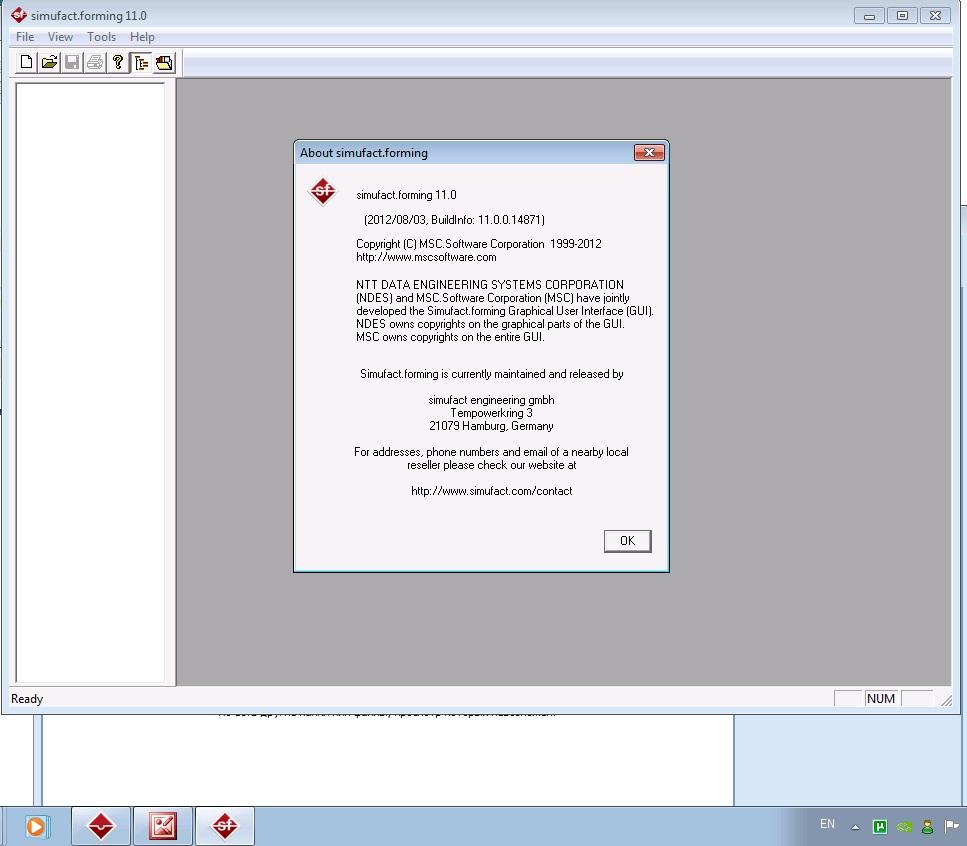This screenshot has height=846, width=967.
Task: Open the Tools menu
Action: [101, 37]
